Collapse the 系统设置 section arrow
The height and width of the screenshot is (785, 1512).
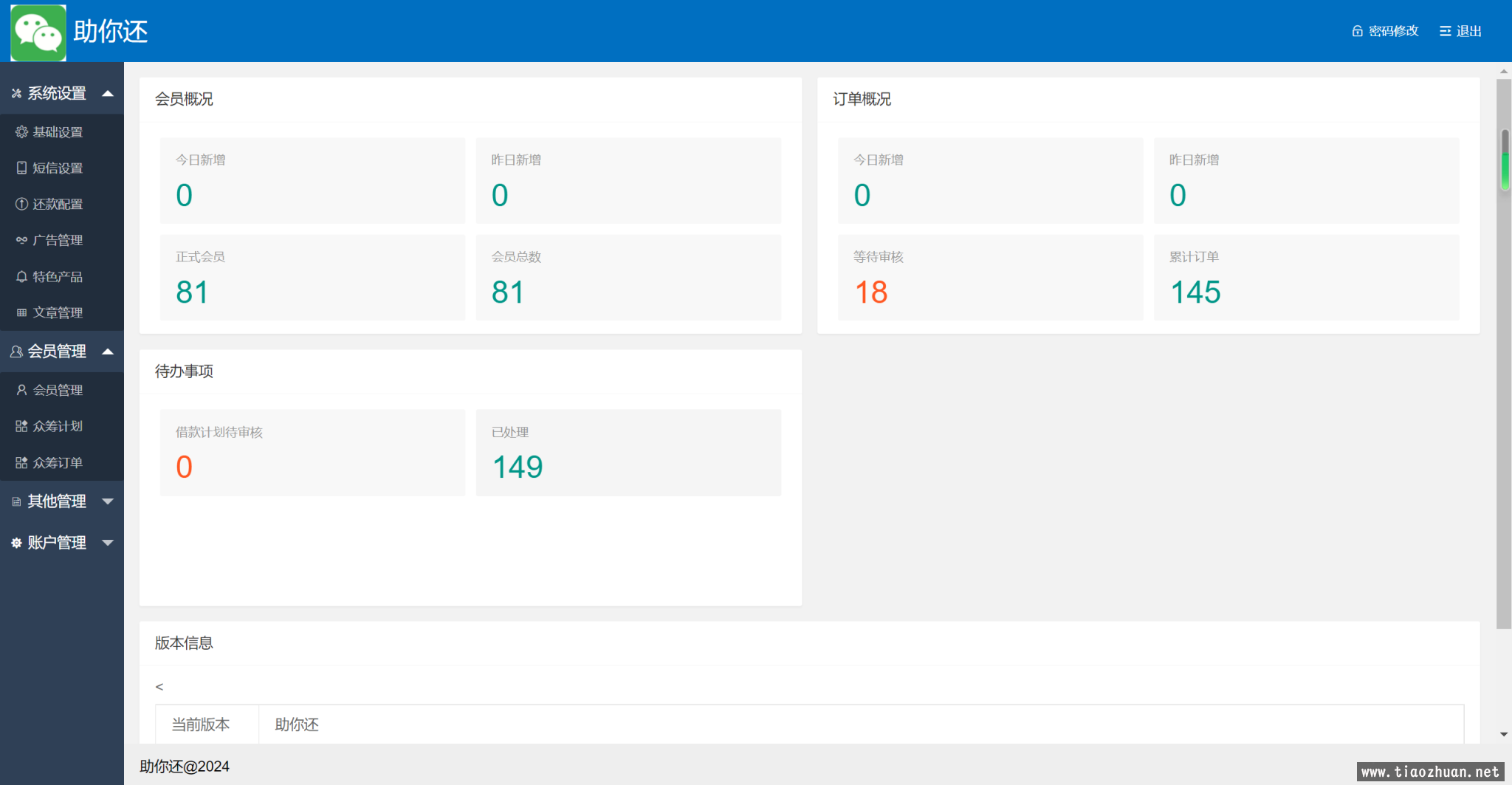click(108, 93)
